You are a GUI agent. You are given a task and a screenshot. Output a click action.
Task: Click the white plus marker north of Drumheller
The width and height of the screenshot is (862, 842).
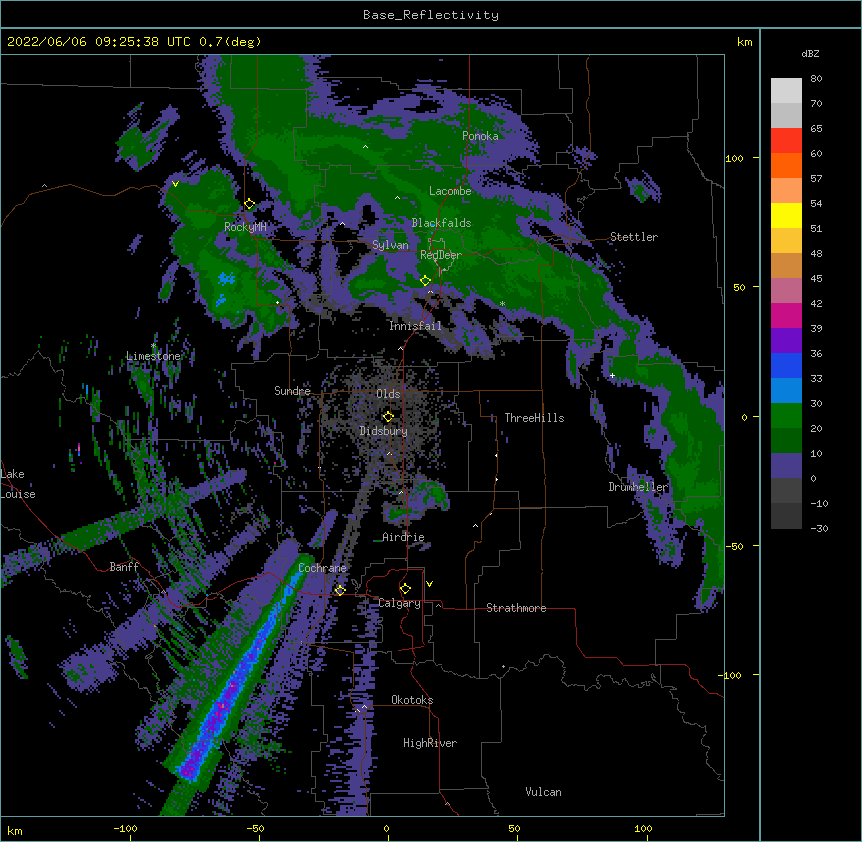coord(612,375)
